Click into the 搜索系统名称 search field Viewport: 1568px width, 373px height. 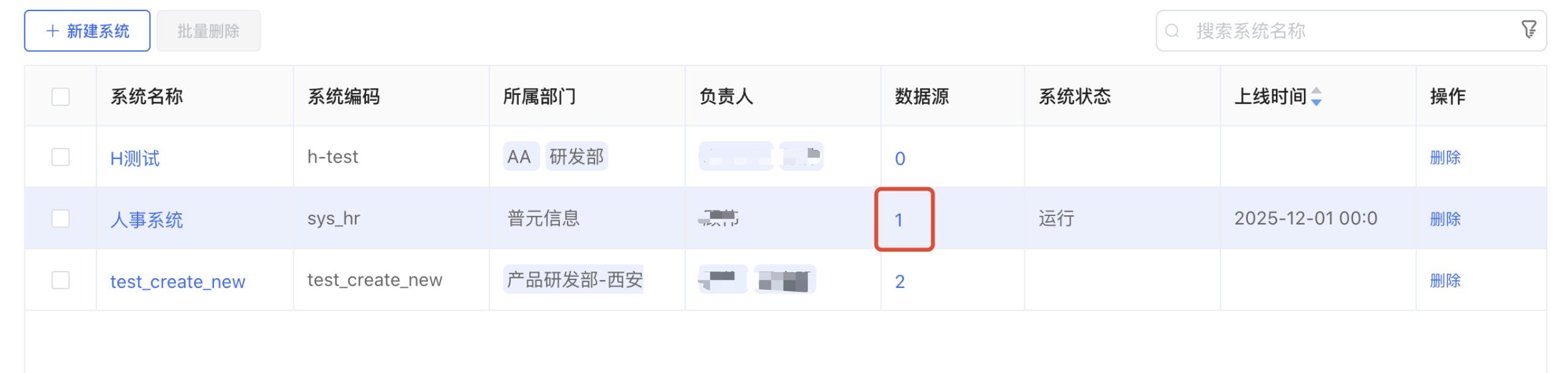point(1283,29)
